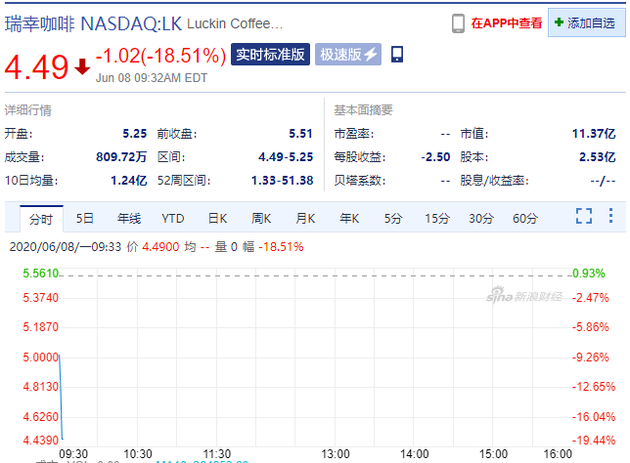Click the change value -1.02(-18.51%)
The width and height of the screenshot is (630, 463).
[x=161, y=55]
